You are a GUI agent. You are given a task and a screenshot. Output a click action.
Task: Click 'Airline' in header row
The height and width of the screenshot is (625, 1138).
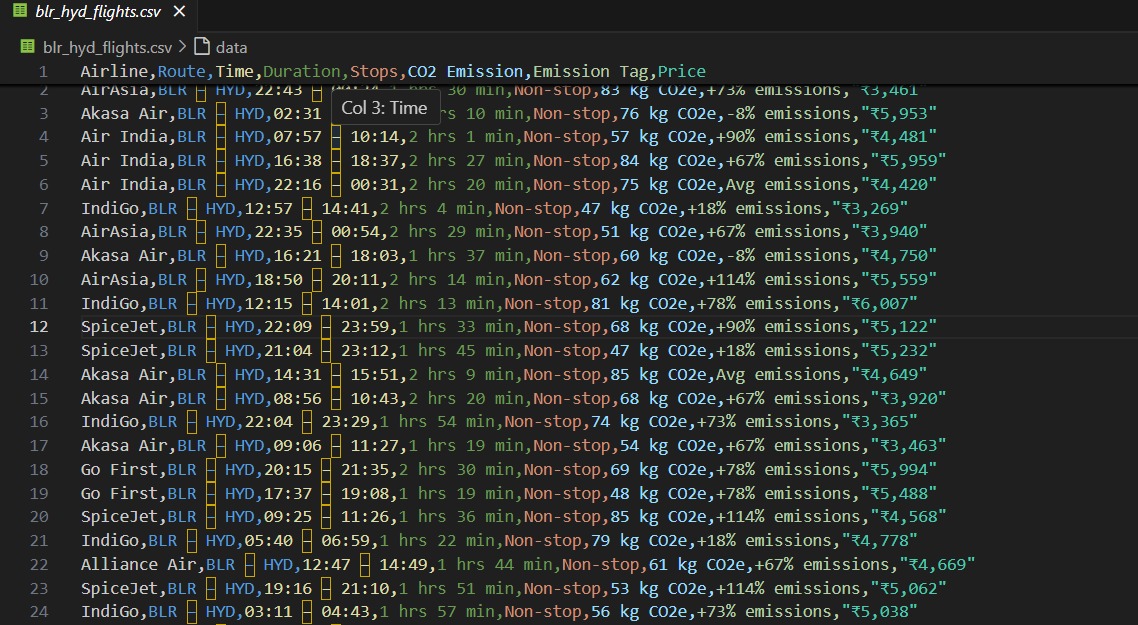(114, 71)
